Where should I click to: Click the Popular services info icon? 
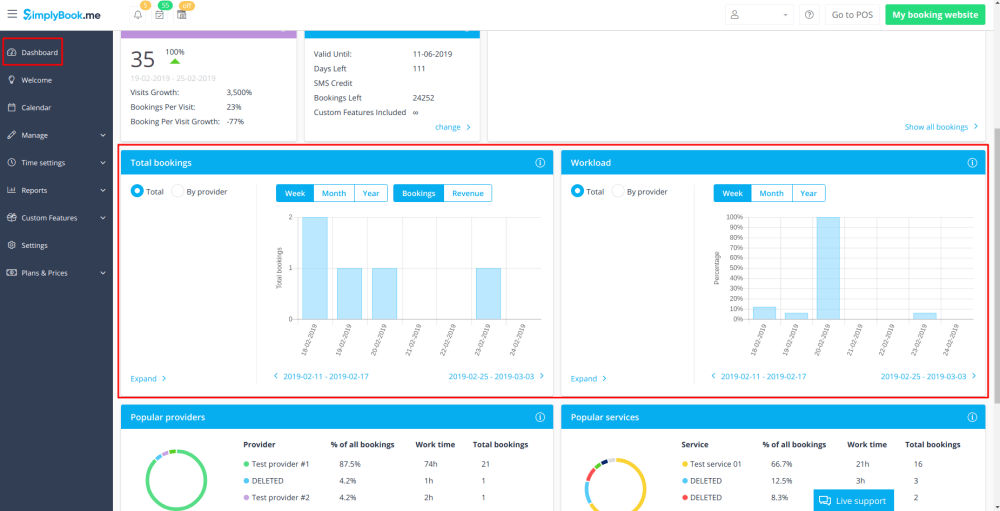click(972, 417)
